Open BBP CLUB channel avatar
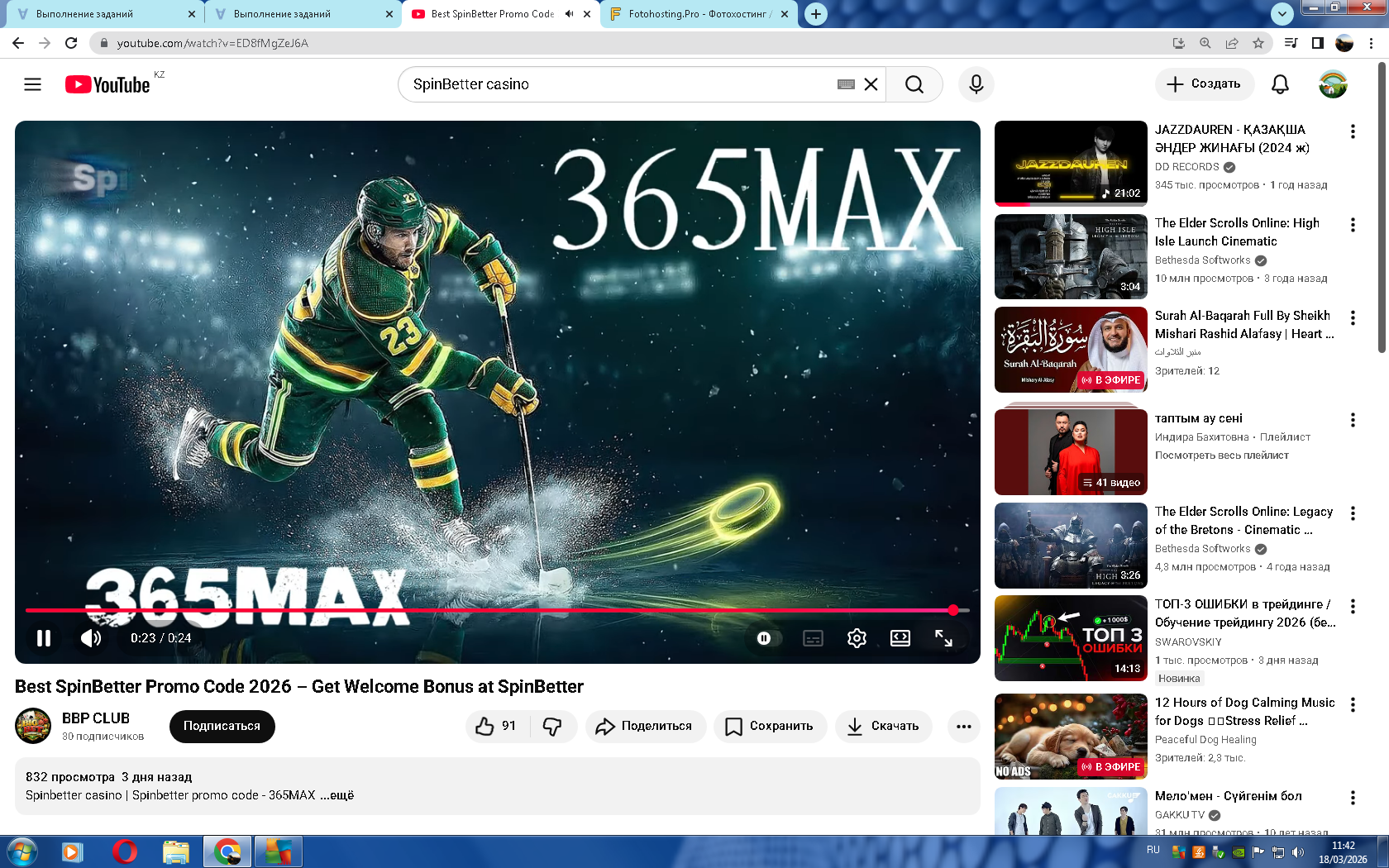 [33, 726]
